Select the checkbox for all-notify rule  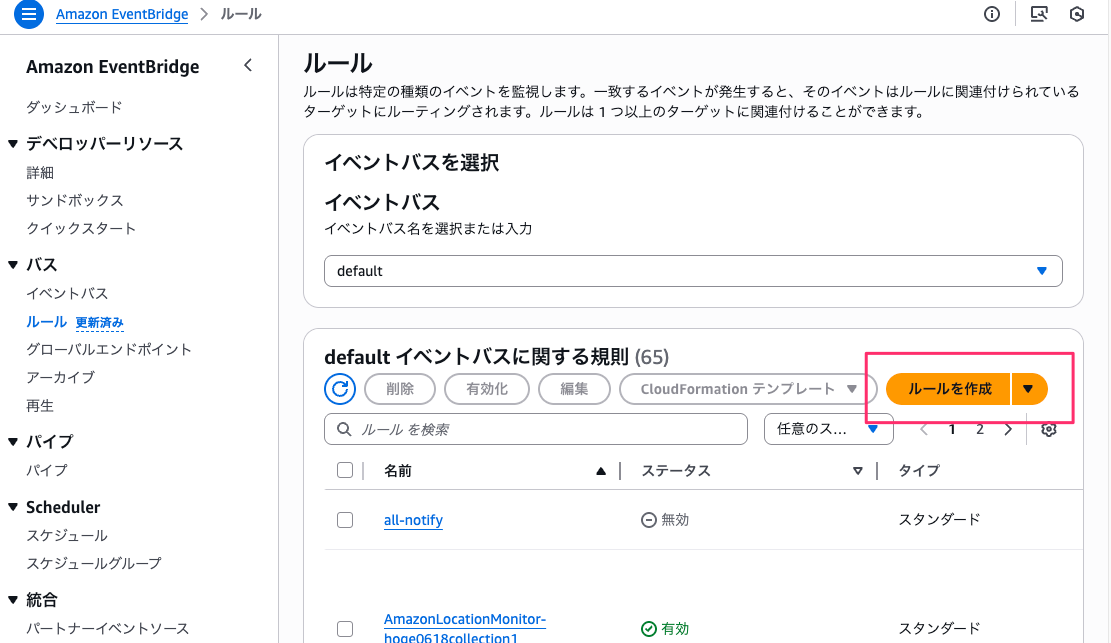tap(345, 519)
